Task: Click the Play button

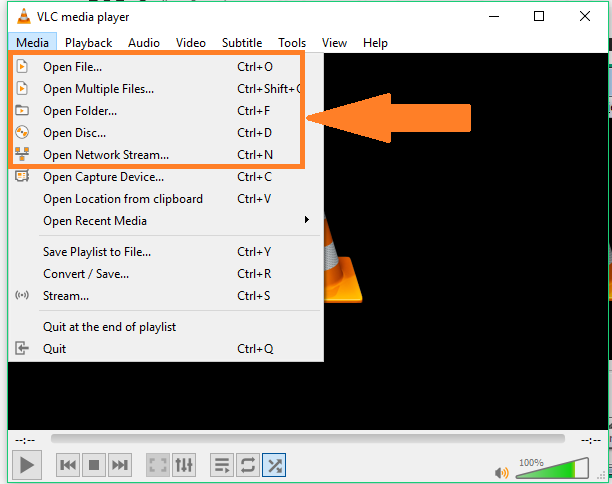Action: click(27, 465)
